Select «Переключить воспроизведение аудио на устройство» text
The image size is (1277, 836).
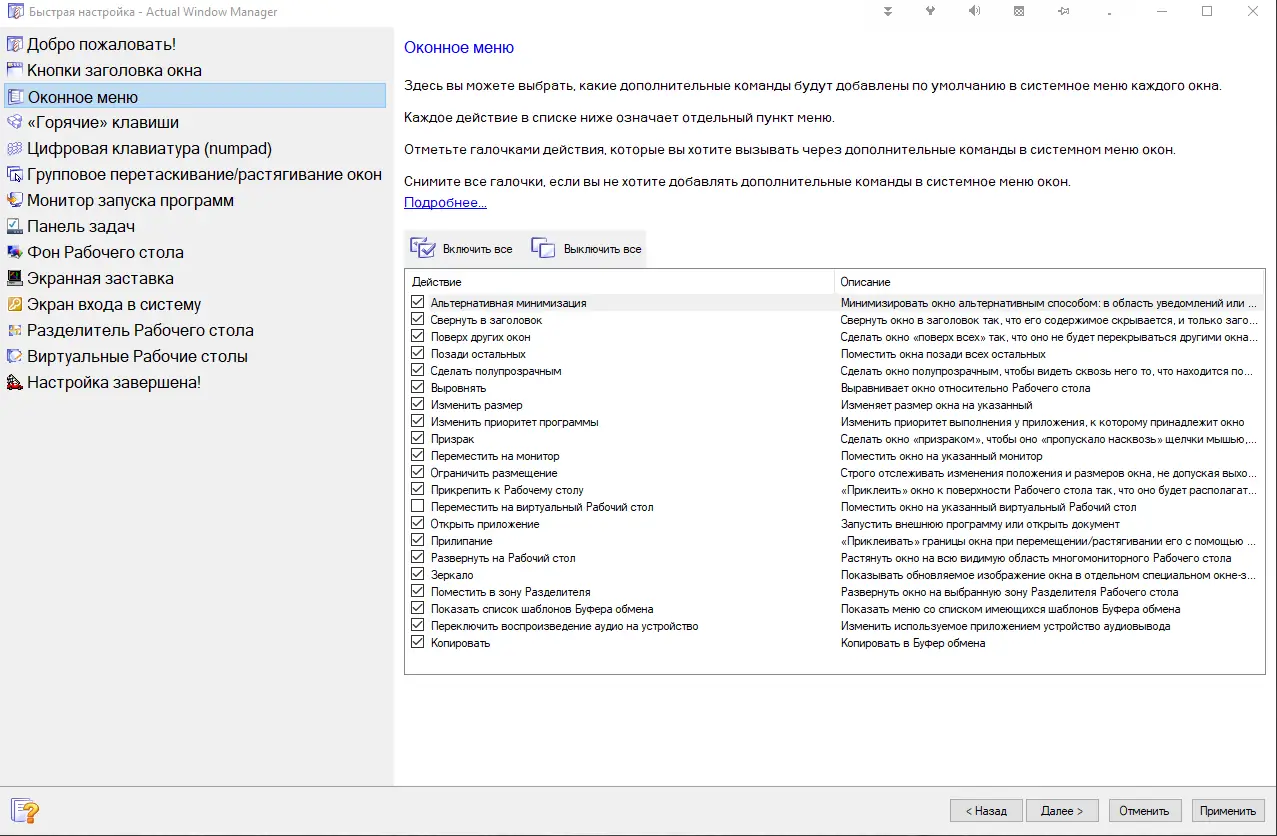click(x=564, y=626)
